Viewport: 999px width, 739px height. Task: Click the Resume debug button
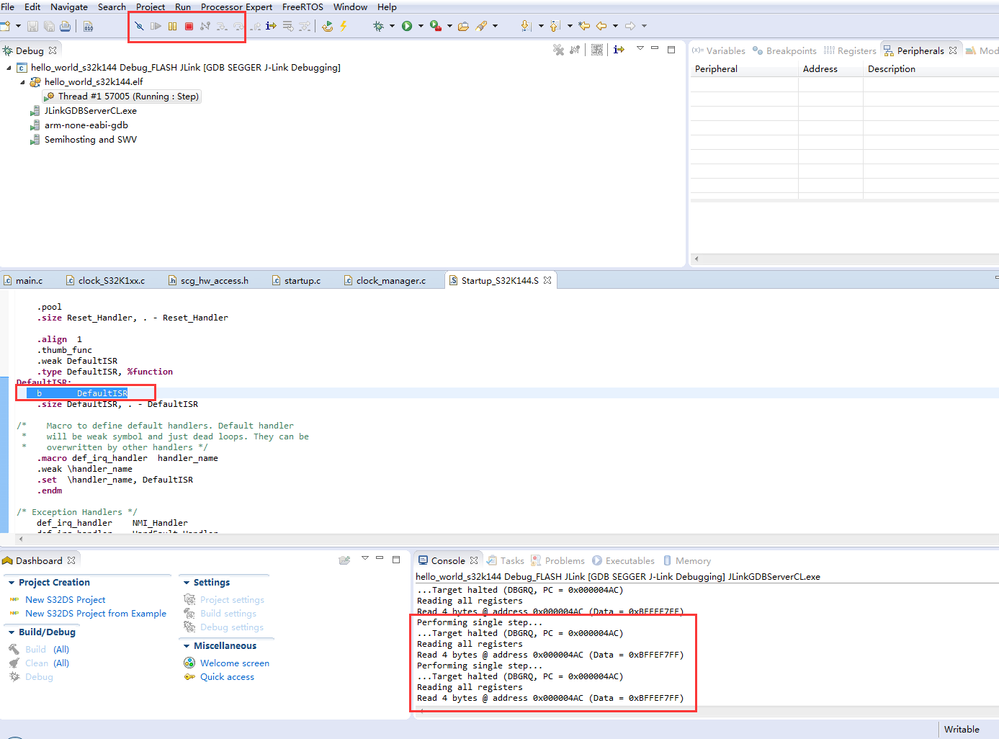(x=155, y=26)
